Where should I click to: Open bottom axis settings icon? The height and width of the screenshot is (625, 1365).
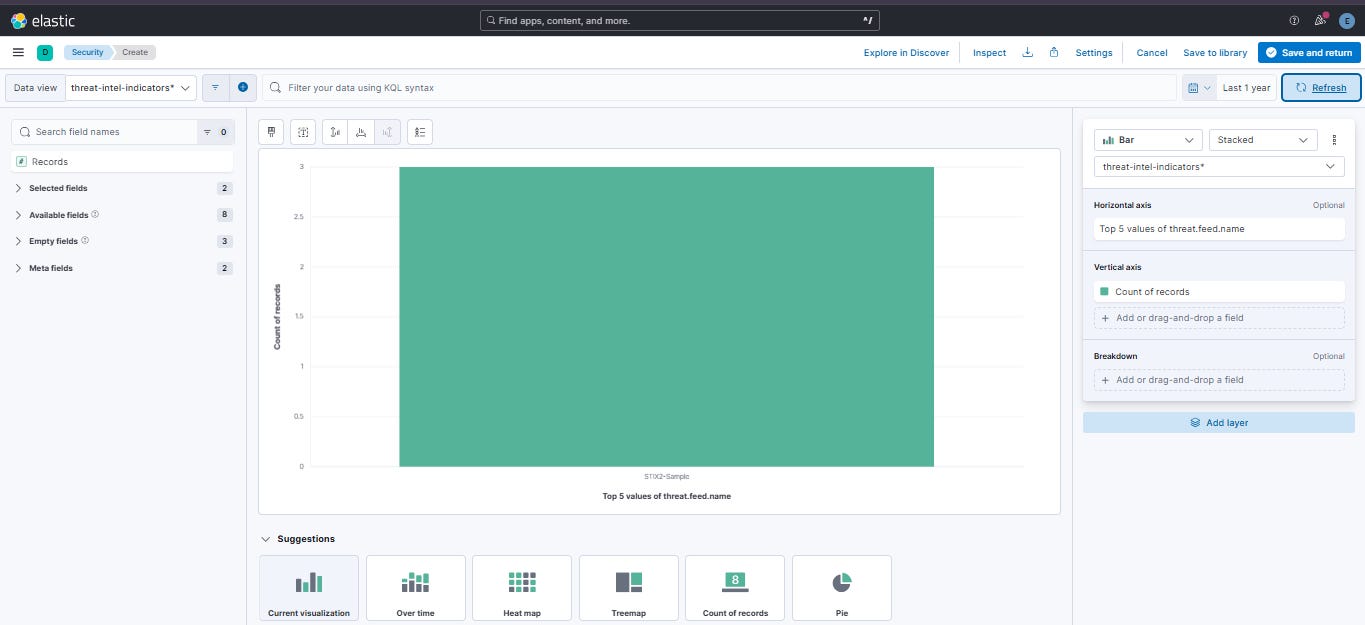point(361,131)
